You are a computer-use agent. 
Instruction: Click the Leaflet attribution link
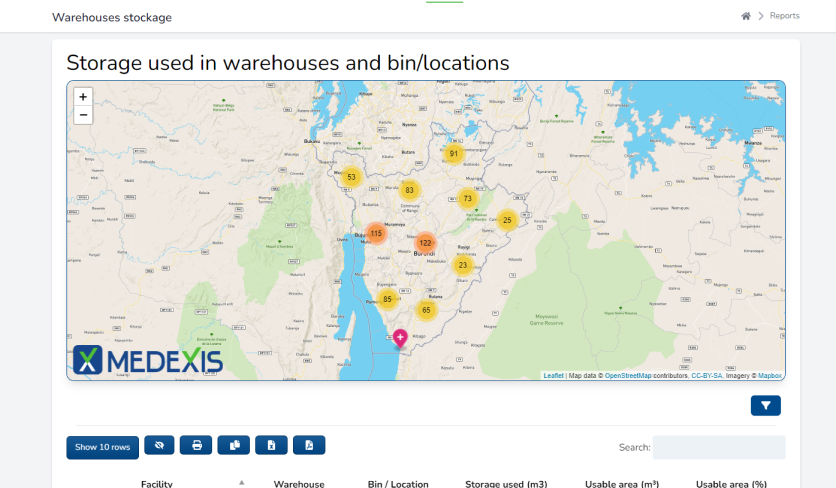(x=553, y=376)
